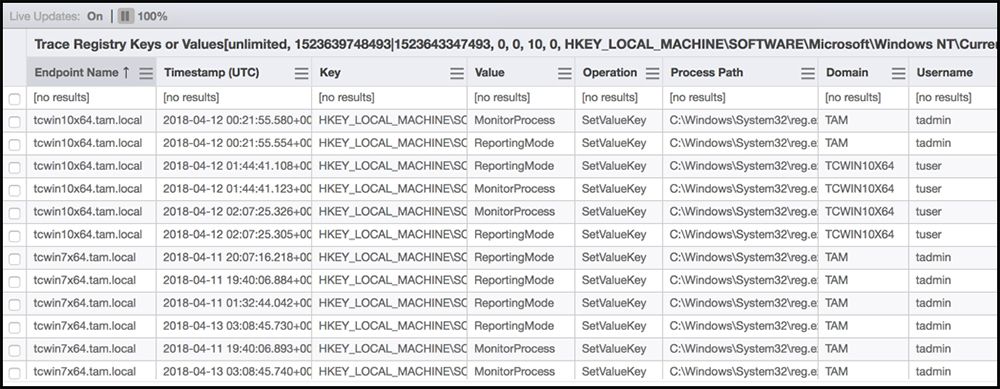Click [no results] under Operation column
Viewport: 1000px width, 389px height.
(610, 98)
